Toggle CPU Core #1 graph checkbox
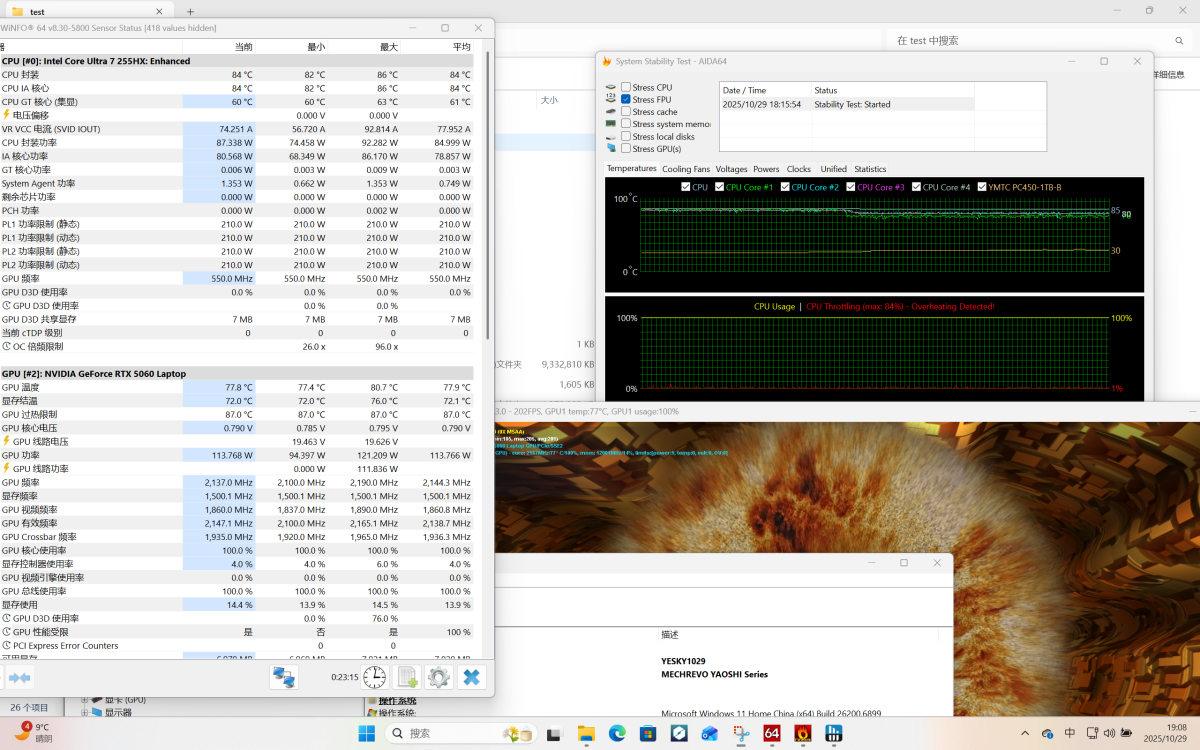 (x=720, y=187)
